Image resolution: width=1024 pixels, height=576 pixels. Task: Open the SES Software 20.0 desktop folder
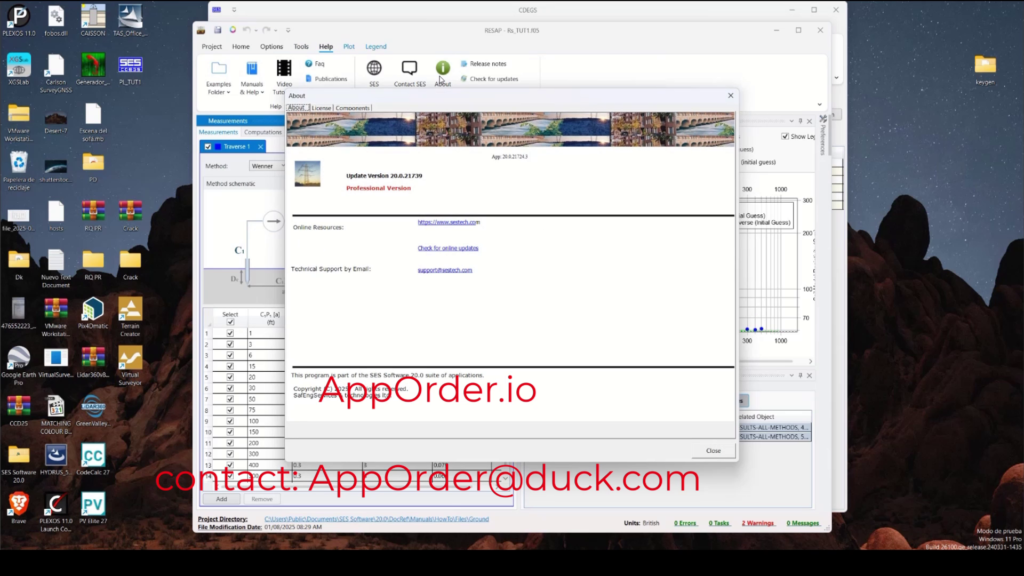pos(19,464)
